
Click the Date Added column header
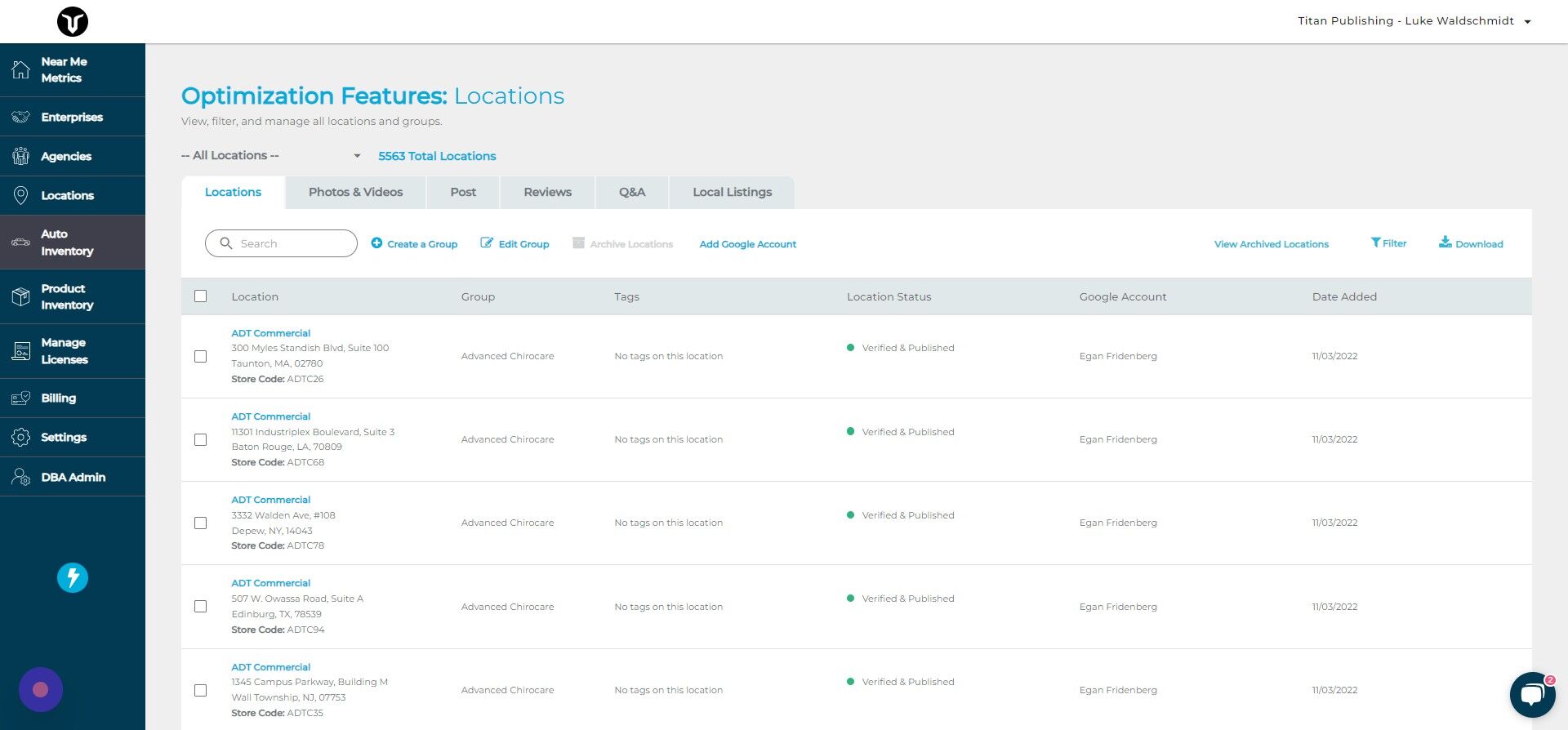click(x=1344, y=296)
